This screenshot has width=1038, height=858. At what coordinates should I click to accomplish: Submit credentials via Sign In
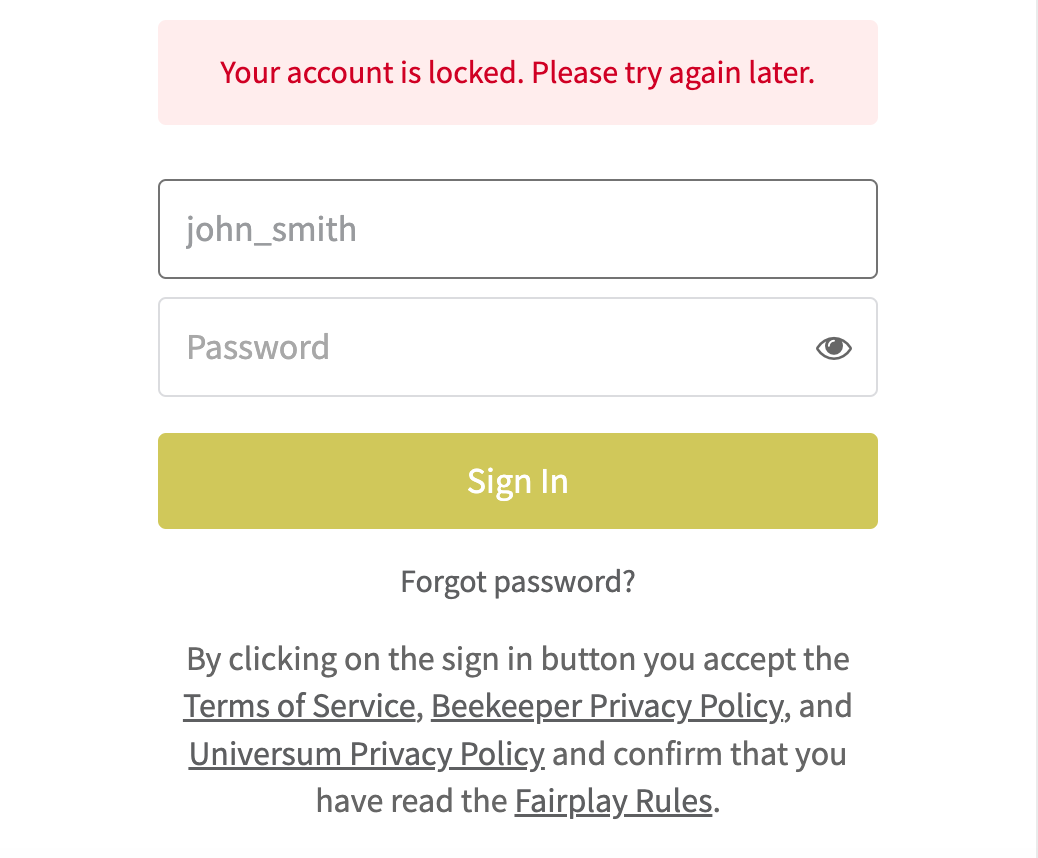517,481
